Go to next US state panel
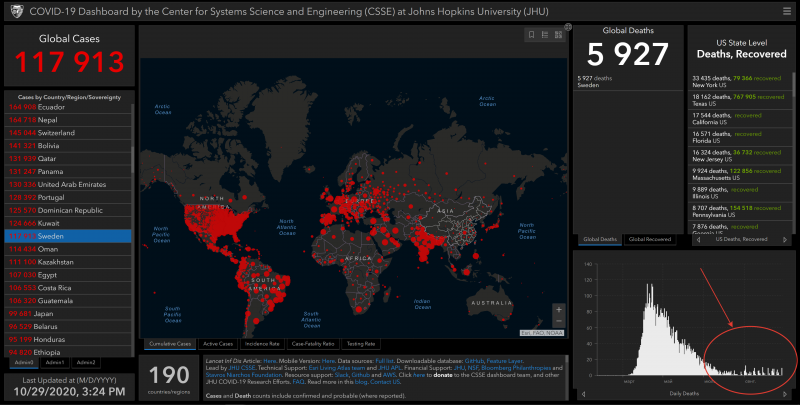The image size is (800, 405). (x=785, y=239)
